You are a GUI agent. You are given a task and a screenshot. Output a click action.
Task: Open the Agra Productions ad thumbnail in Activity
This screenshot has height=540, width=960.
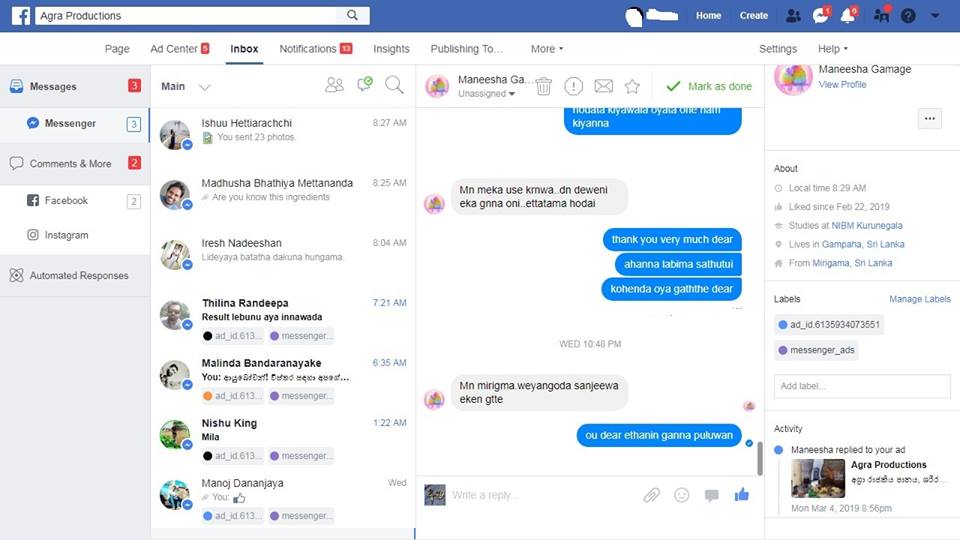[817, 478]
